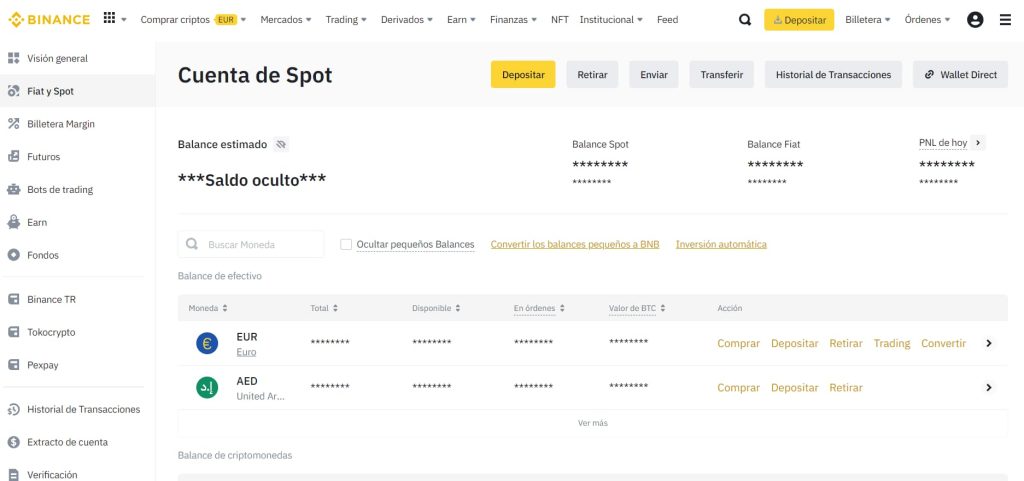Sort by the Total column header
The image size is (1024, 481).
[324, 308]
